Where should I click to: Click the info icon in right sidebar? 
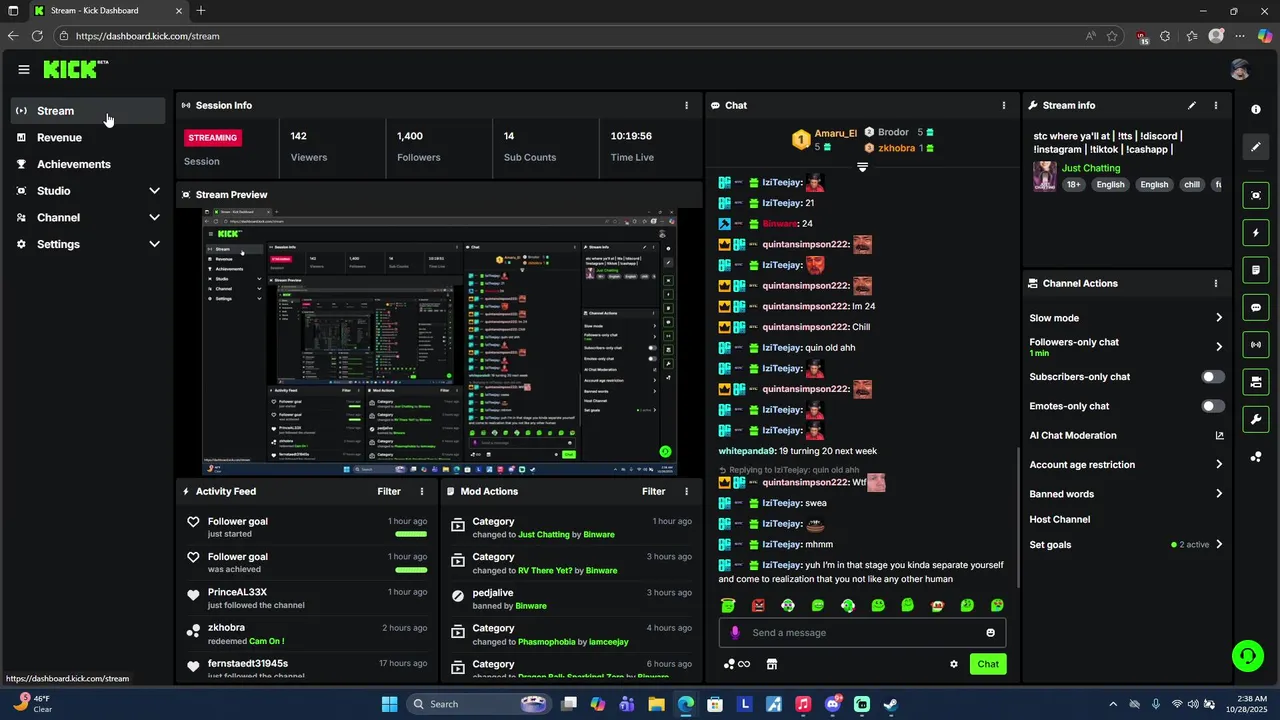[x=1256, y=109]
